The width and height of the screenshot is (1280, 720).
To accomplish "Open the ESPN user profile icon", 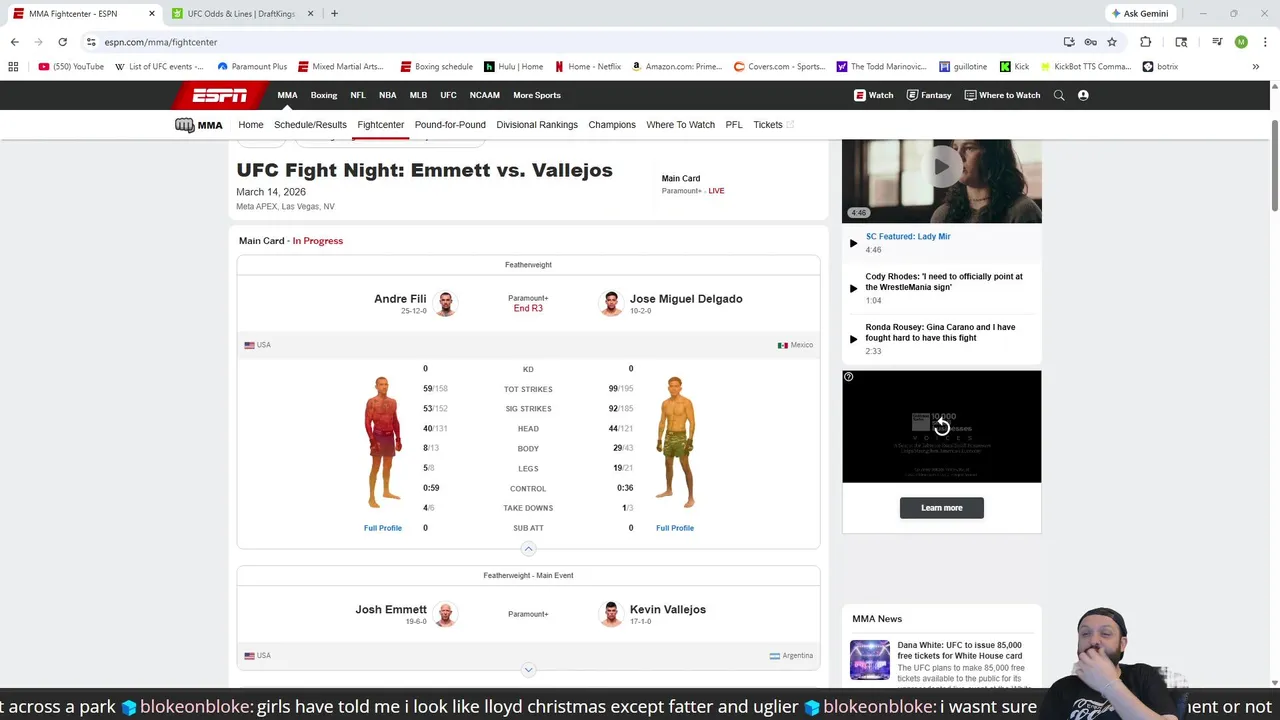I will pyautogui.click(x=1083, y=95).
